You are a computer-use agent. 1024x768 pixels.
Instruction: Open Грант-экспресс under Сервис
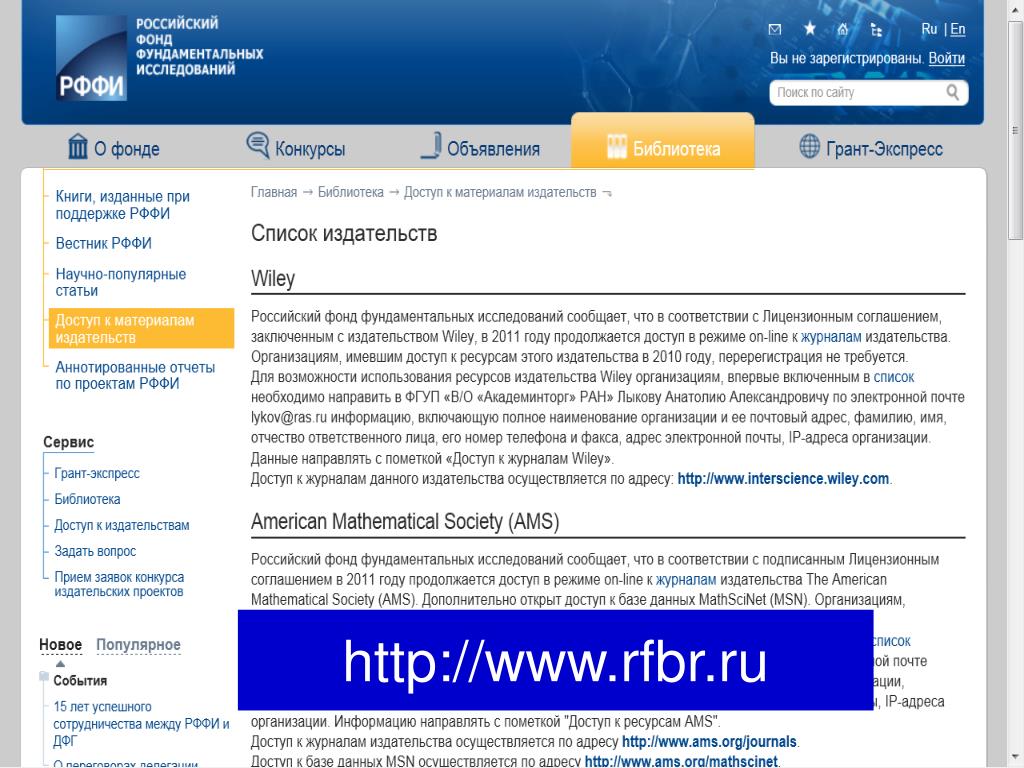(x=97, y=473)
